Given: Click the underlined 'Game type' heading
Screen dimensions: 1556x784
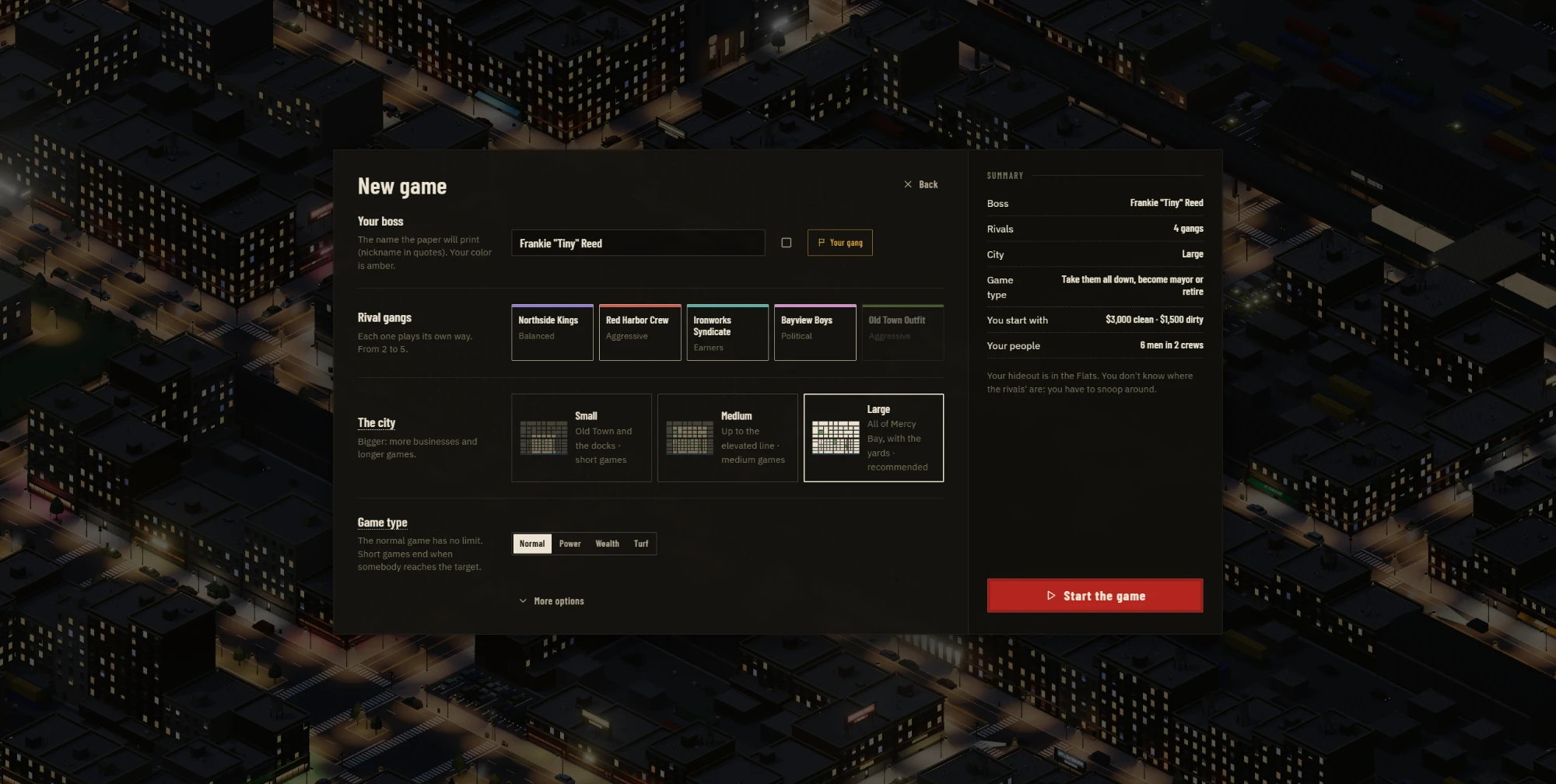Looking at the screenshot, I should [x=383, y=523].
